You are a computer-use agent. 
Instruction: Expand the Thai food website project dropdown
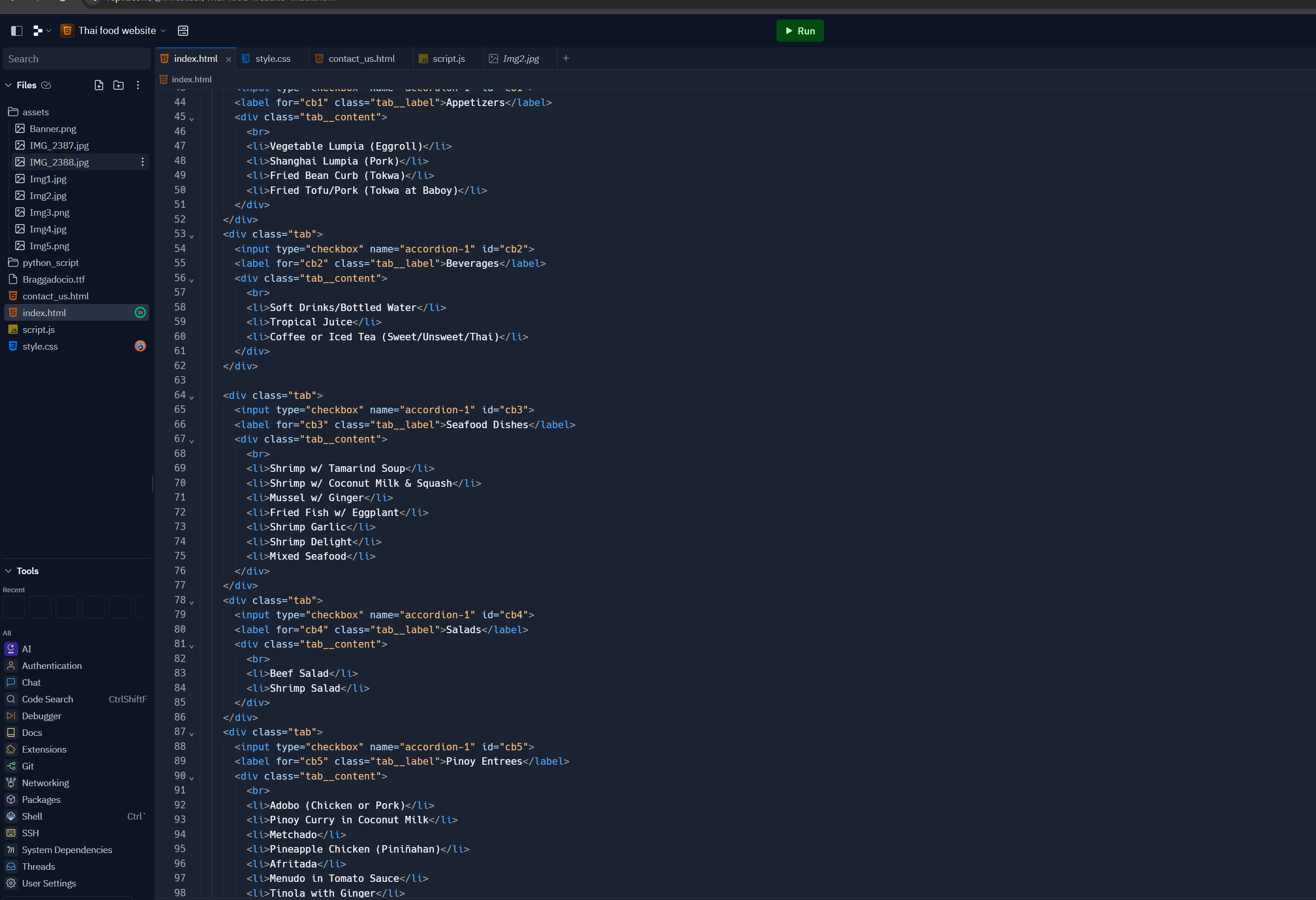click(163, 31)
